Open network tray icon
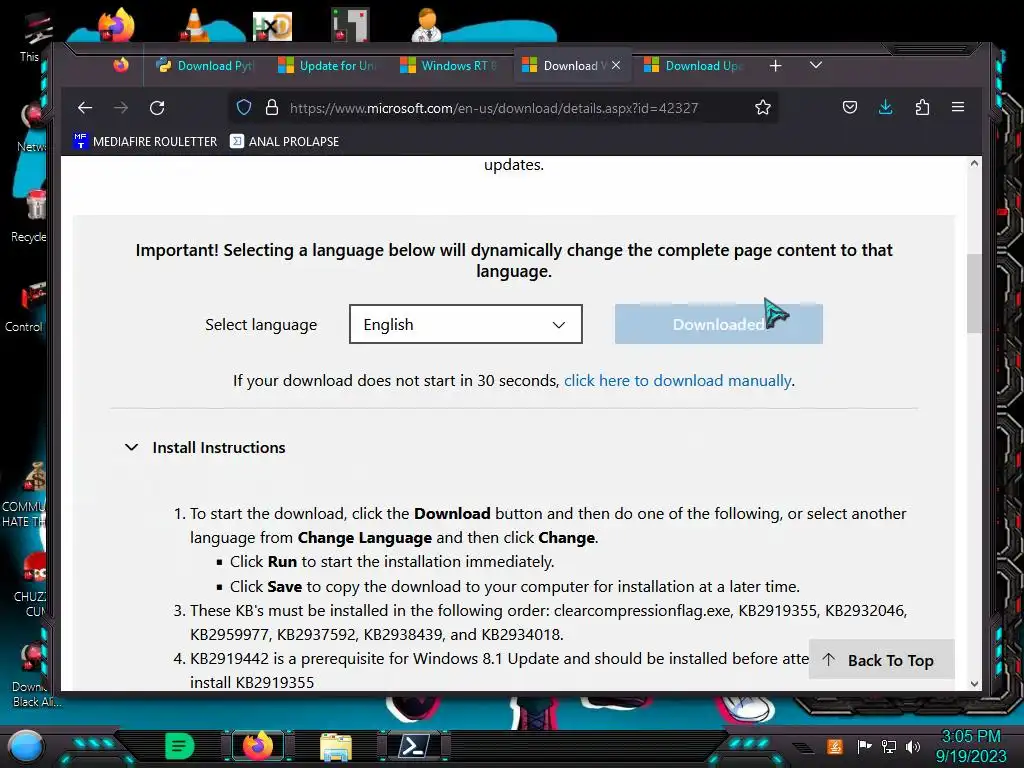 pyautogui.click(x=889, y=746)
